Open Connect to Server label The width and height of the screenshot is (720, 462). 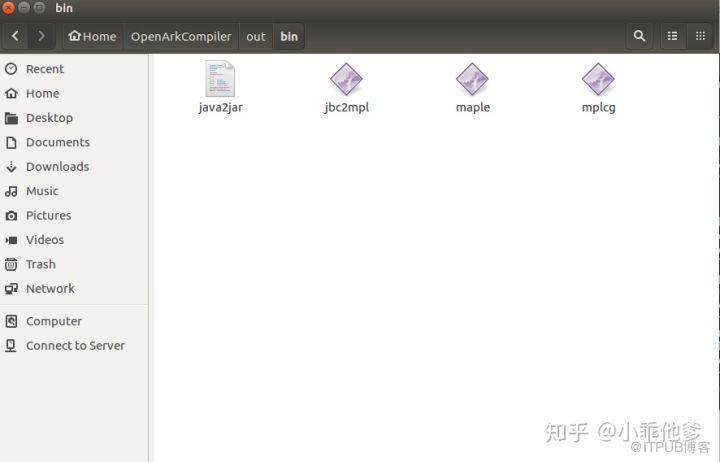click(75, 345)
